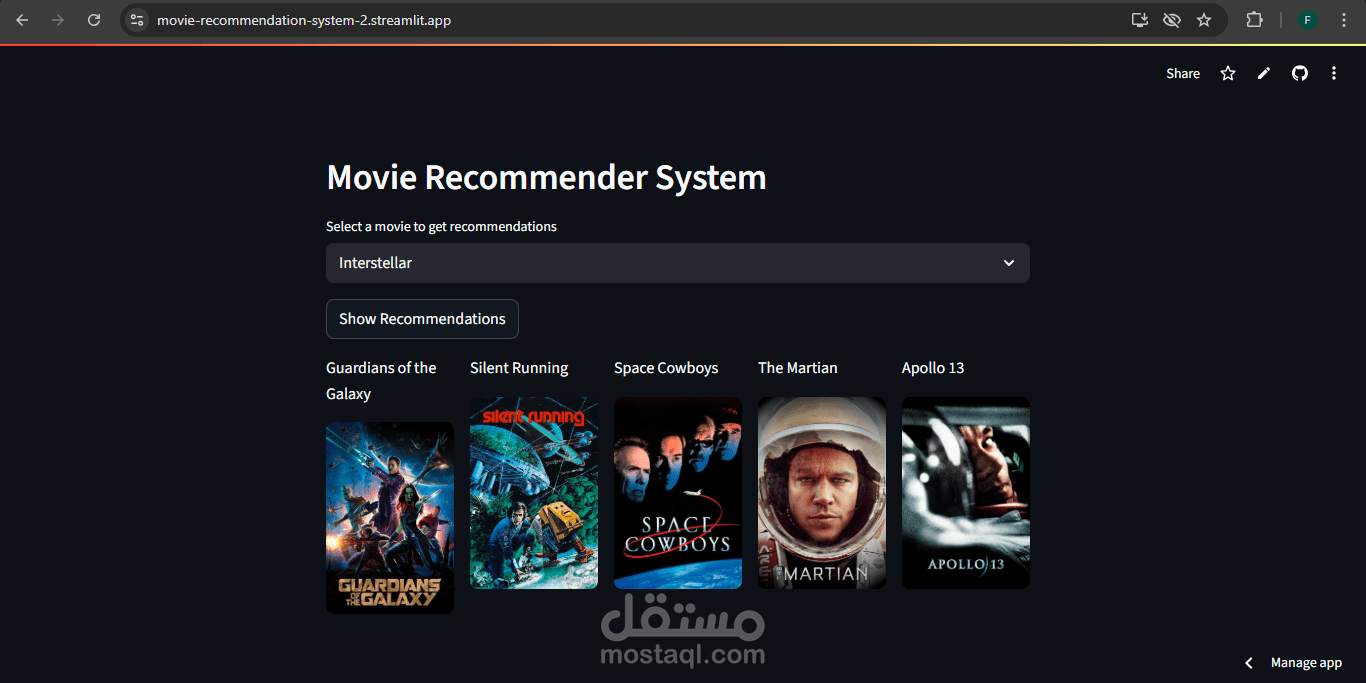Open the GitHub repository icon
This screenshot has height=683, width=1366.
(1300, 73)
